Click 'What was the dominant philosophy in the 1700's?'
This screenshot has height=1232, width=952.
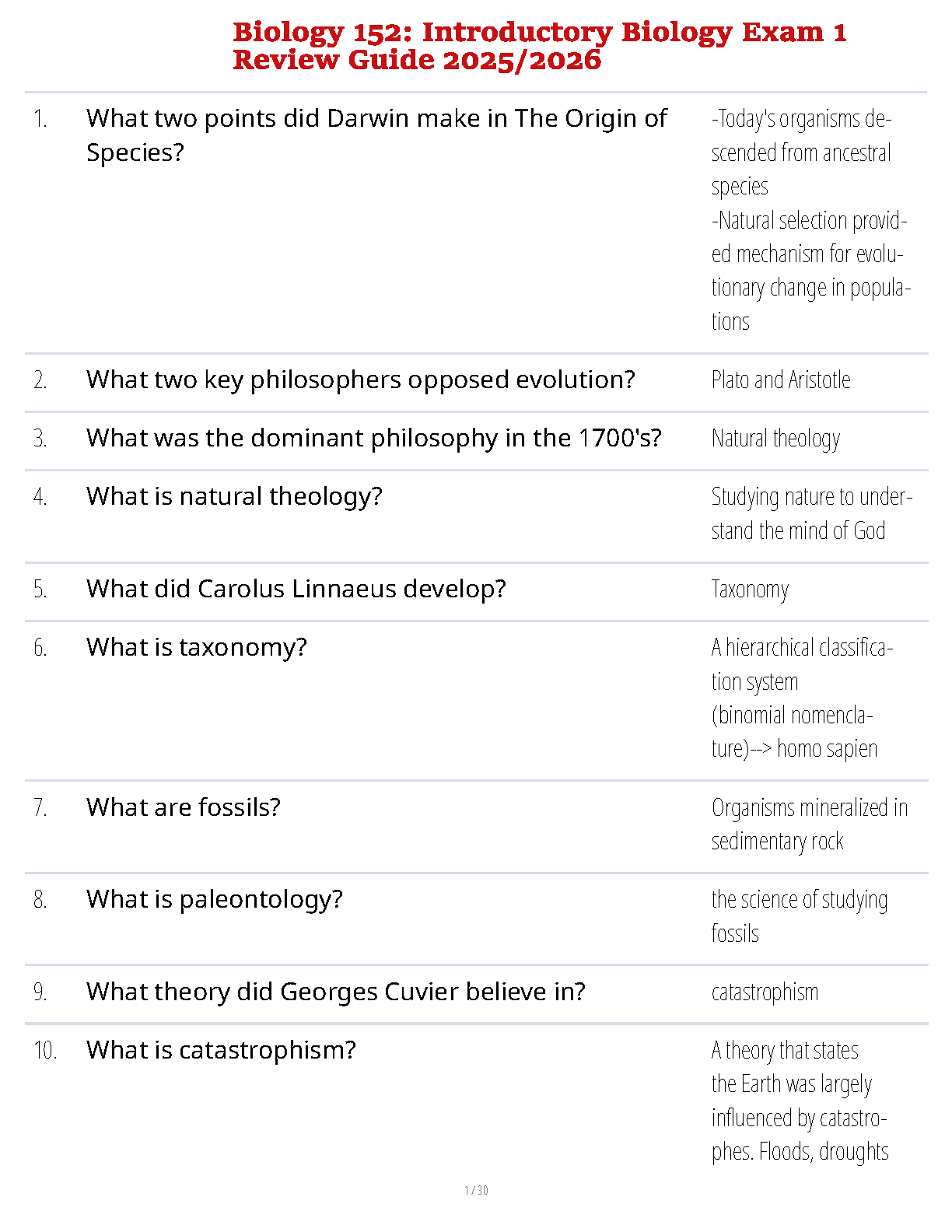click(x=374, y=438)
